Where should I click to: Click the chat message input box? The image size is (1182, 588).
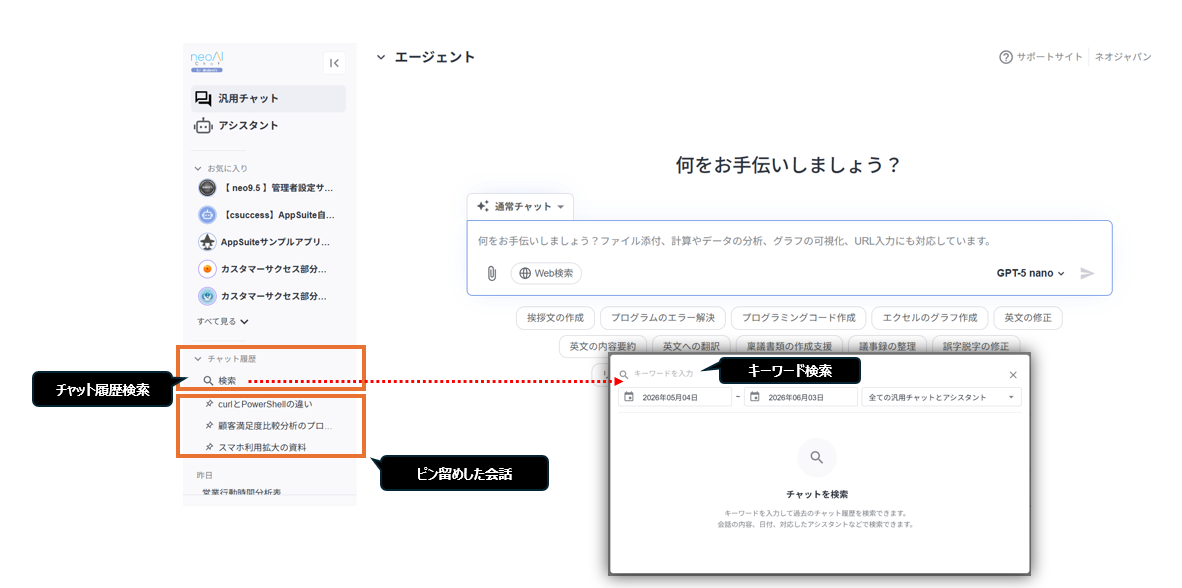point(789,242)
